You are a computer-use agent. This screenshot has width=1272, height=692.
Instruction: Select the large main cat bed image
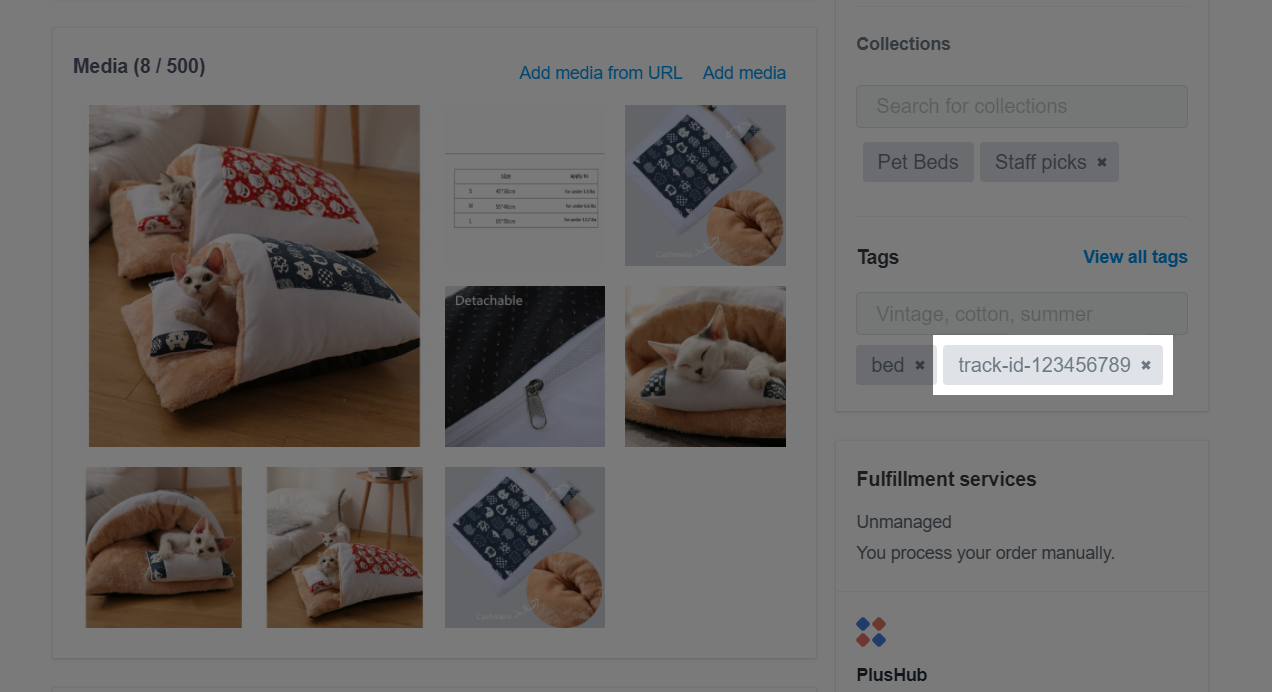click(254, 276)
